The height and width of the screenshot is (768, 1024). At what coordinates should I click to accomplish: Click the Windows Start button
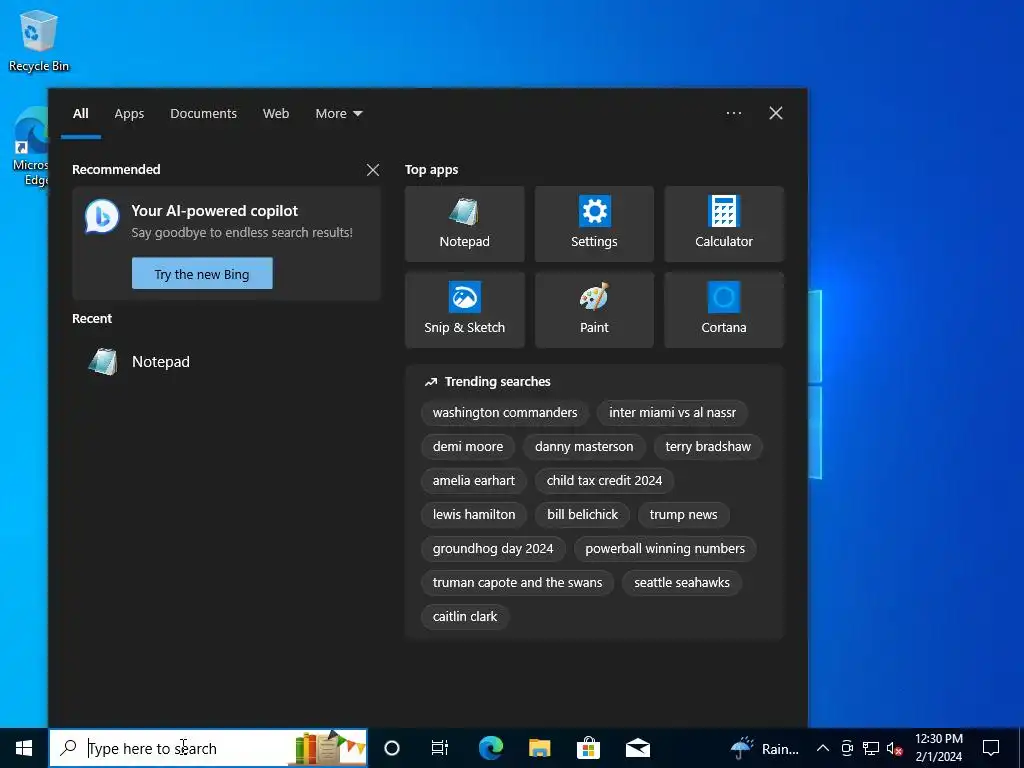pyautogui.click(x=24, y=748)
